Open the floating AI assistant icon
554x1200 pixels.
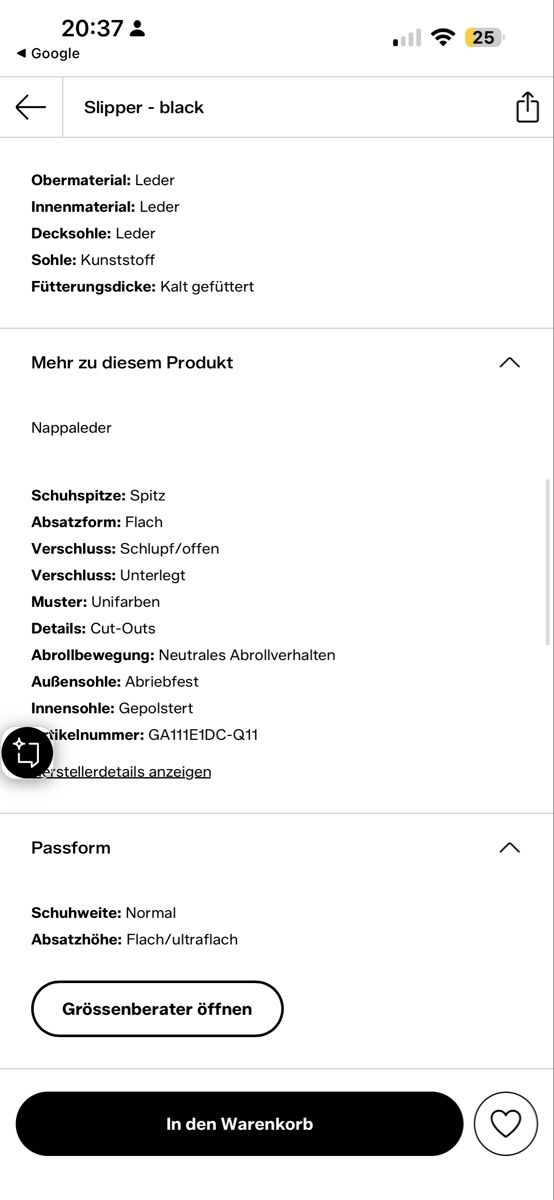(x=27, y=753)
